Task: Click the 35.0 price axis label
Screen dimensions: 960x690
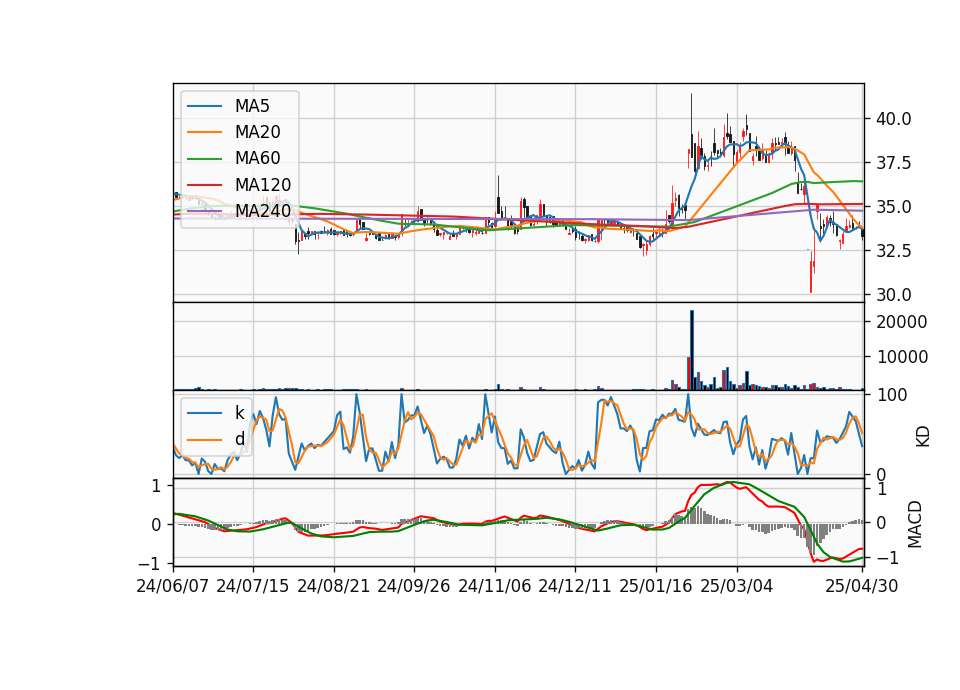Action: click(894, 207)
